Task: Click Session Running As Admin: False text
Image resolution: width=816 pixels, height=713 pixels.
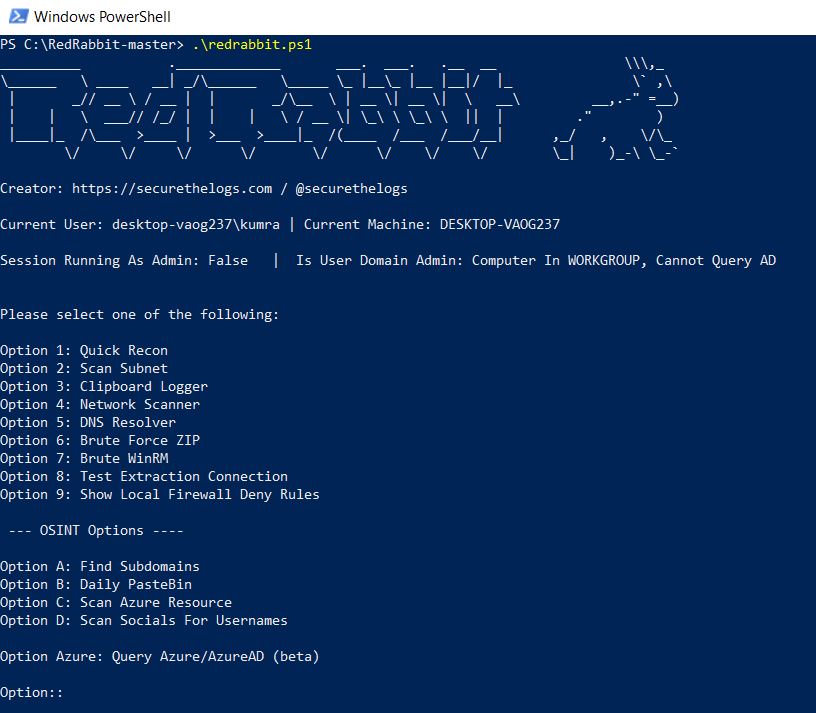Action: pos(124,260)
